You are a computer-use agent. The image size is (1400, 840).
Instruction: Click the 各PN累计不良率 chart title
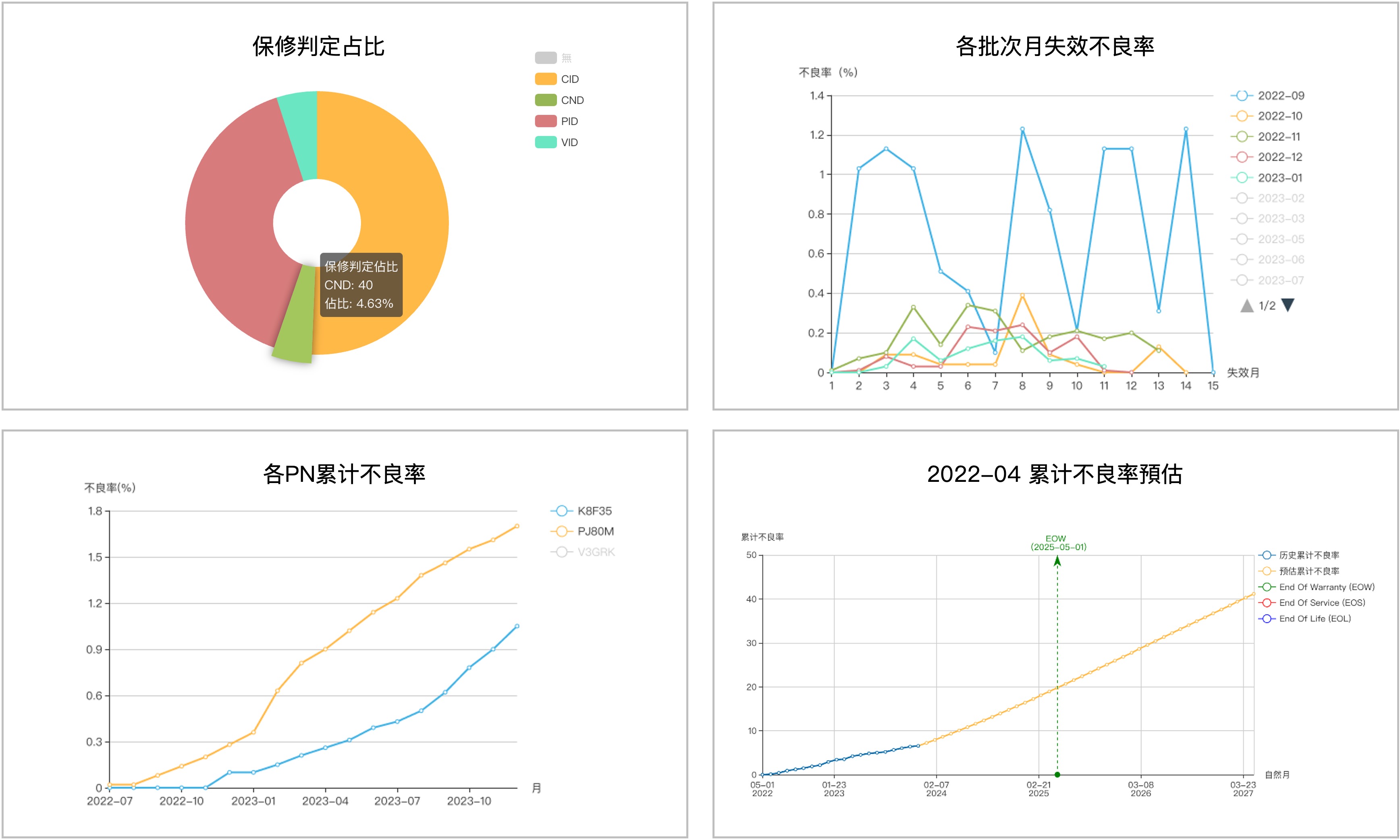pos(344,474)
